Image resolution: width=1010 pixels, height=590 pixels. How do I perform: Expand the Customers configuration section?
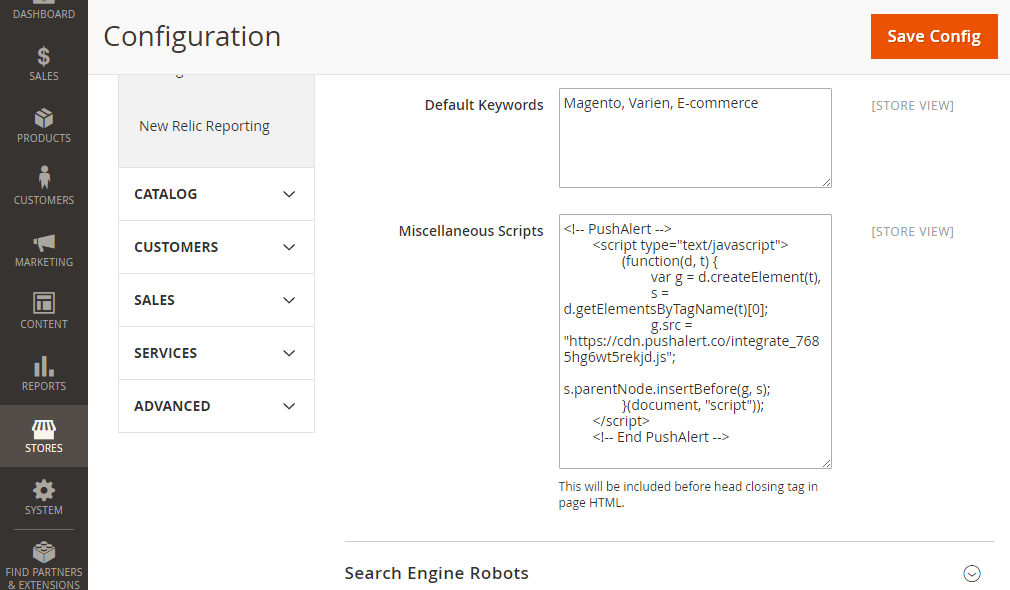click(216, 247)
